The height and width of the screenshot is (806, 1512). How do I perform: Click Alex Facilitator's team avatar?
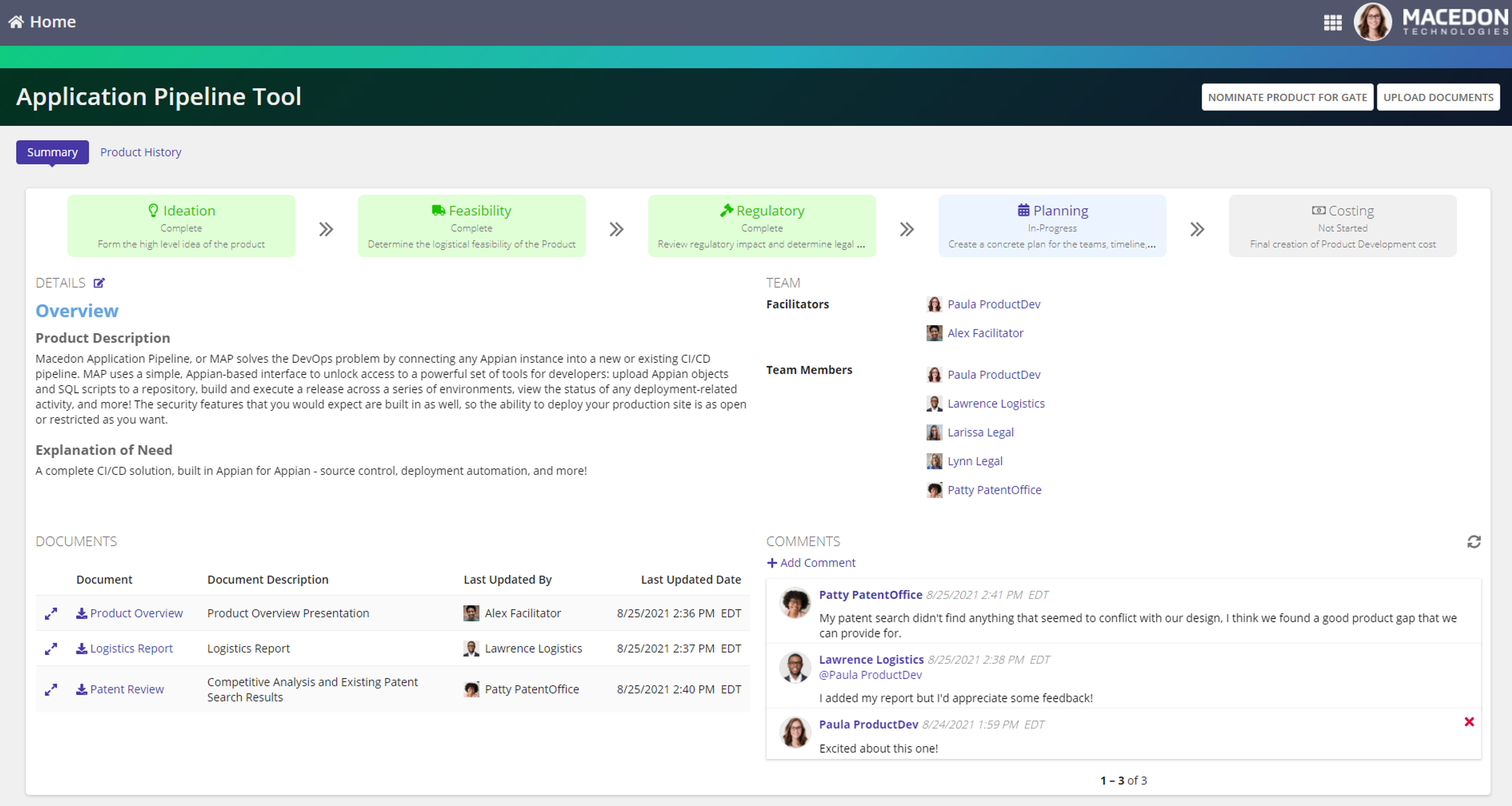pyautogui.click(x=934, y=333)
